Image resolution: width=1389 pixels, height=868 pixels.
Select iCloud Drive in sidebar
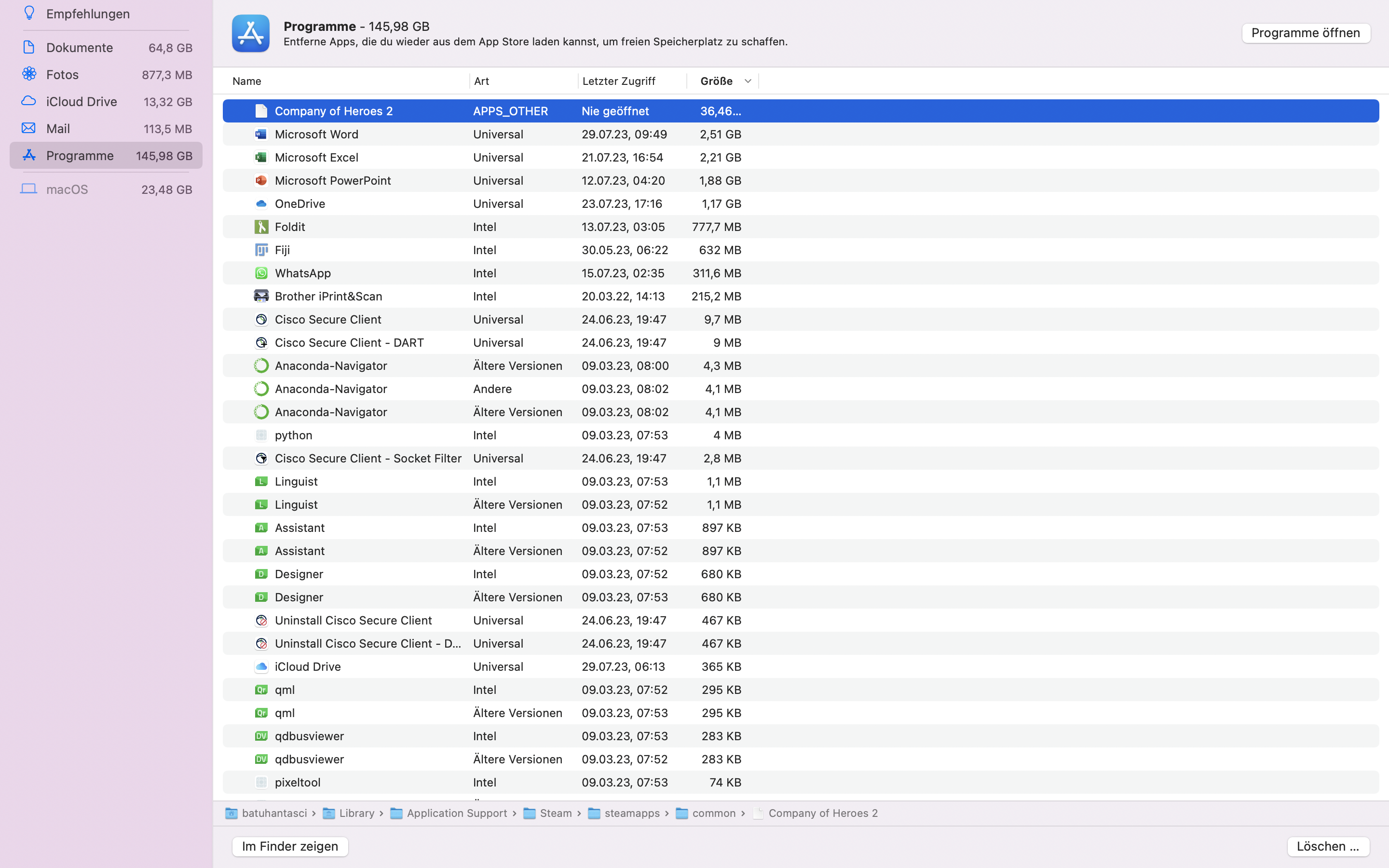82,102
